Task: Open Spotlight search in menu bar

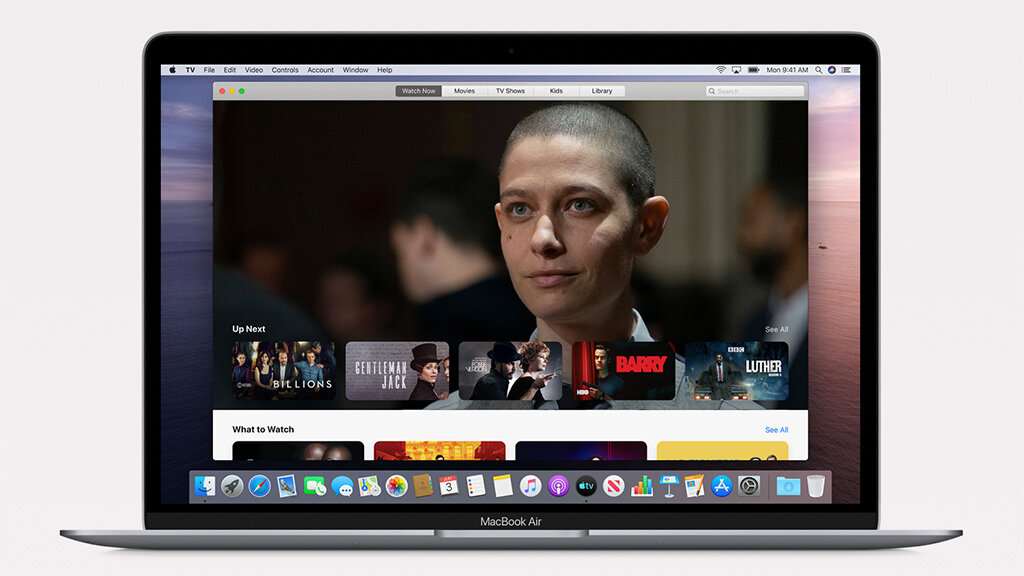Action: click(818, 70)
